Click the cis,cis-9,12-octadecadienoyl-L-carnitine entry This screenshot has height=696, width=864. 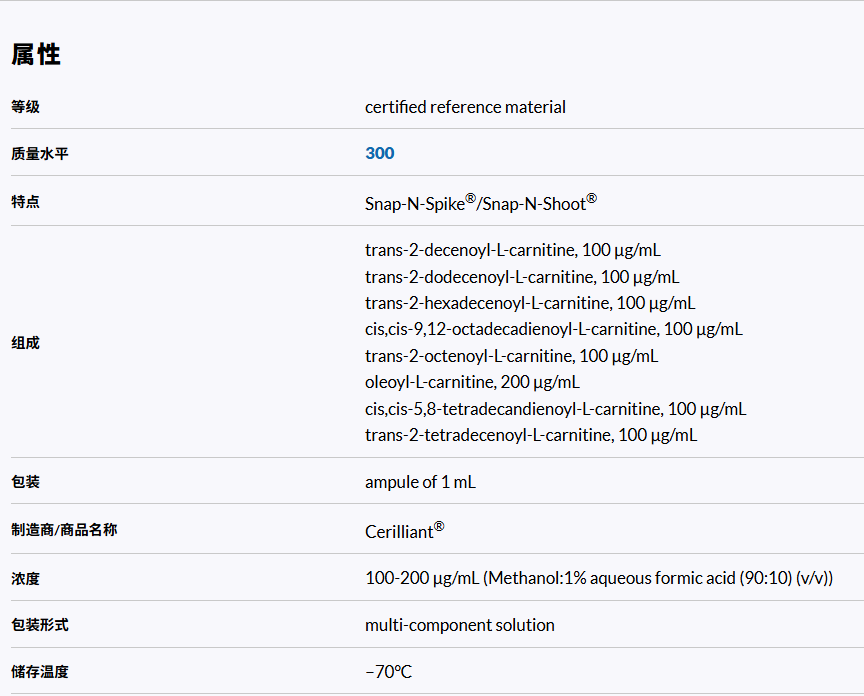[x=553, y=329]
